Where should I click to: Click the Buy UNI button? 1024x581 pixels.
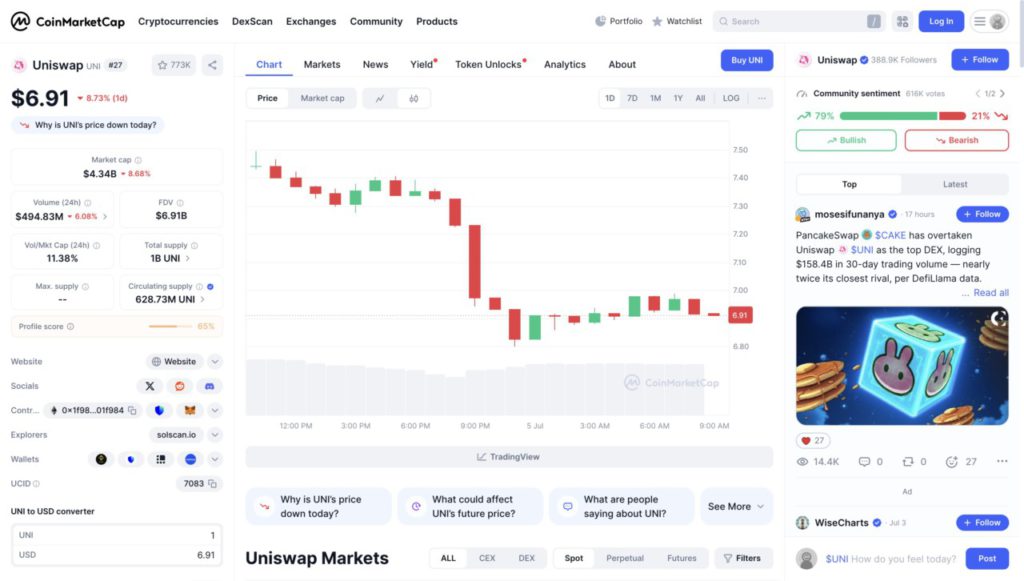(x=746, y=60)
